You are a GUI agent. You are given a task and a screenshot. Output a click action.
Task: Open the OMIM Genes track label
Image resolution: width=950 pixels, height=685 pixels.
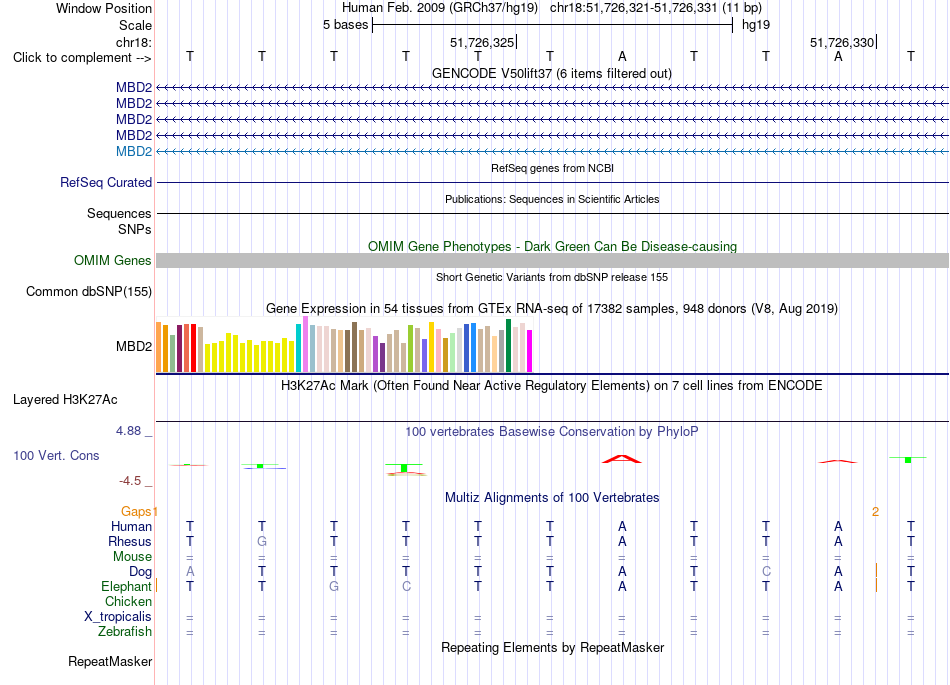click(113, 260)
